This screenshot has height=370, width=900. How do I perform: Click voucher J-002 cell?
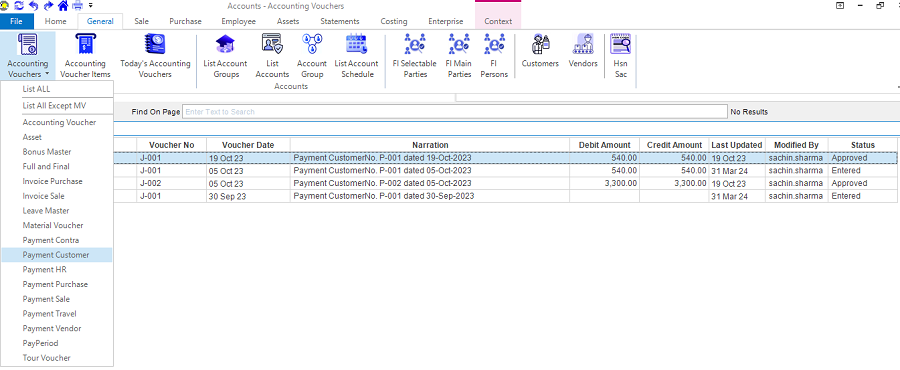(172, 184)
